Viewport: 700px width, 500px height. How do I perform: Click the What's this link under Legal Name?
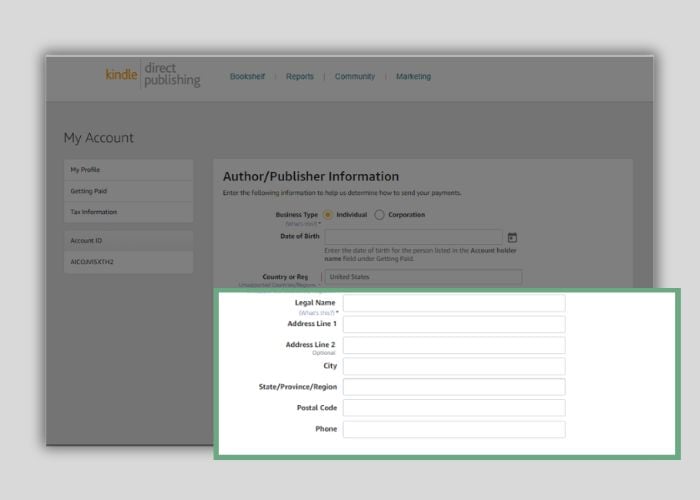click(317, 313)
